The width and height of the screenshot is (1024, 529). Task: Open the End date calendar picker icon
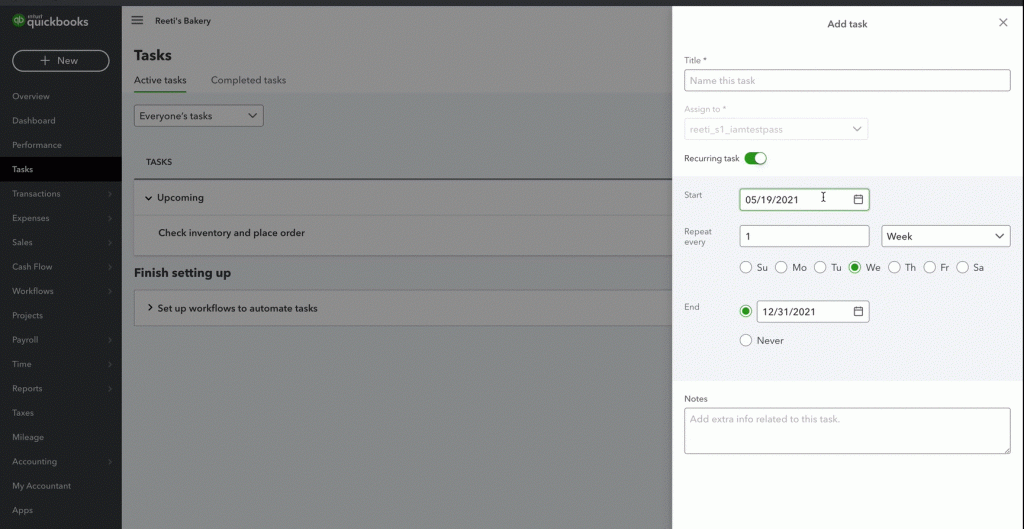pos(859,312)
